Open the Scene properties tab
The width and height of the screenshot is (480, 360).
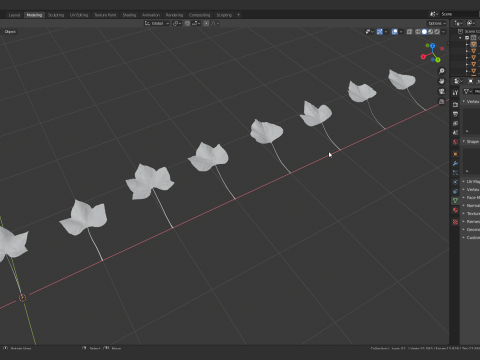point(455,133)
